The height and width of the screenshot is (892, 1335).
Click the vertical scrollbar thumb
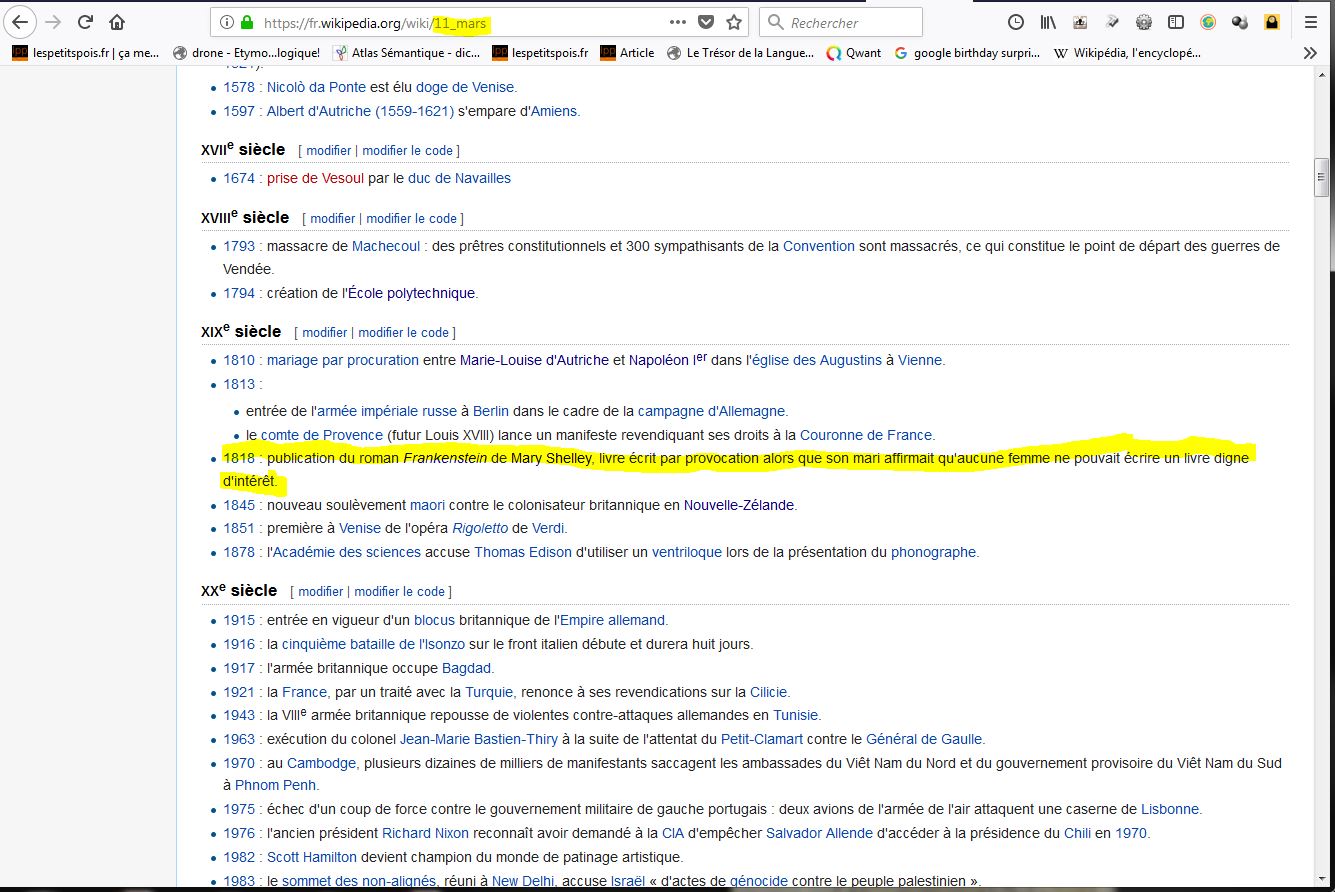click(1321, 177)
